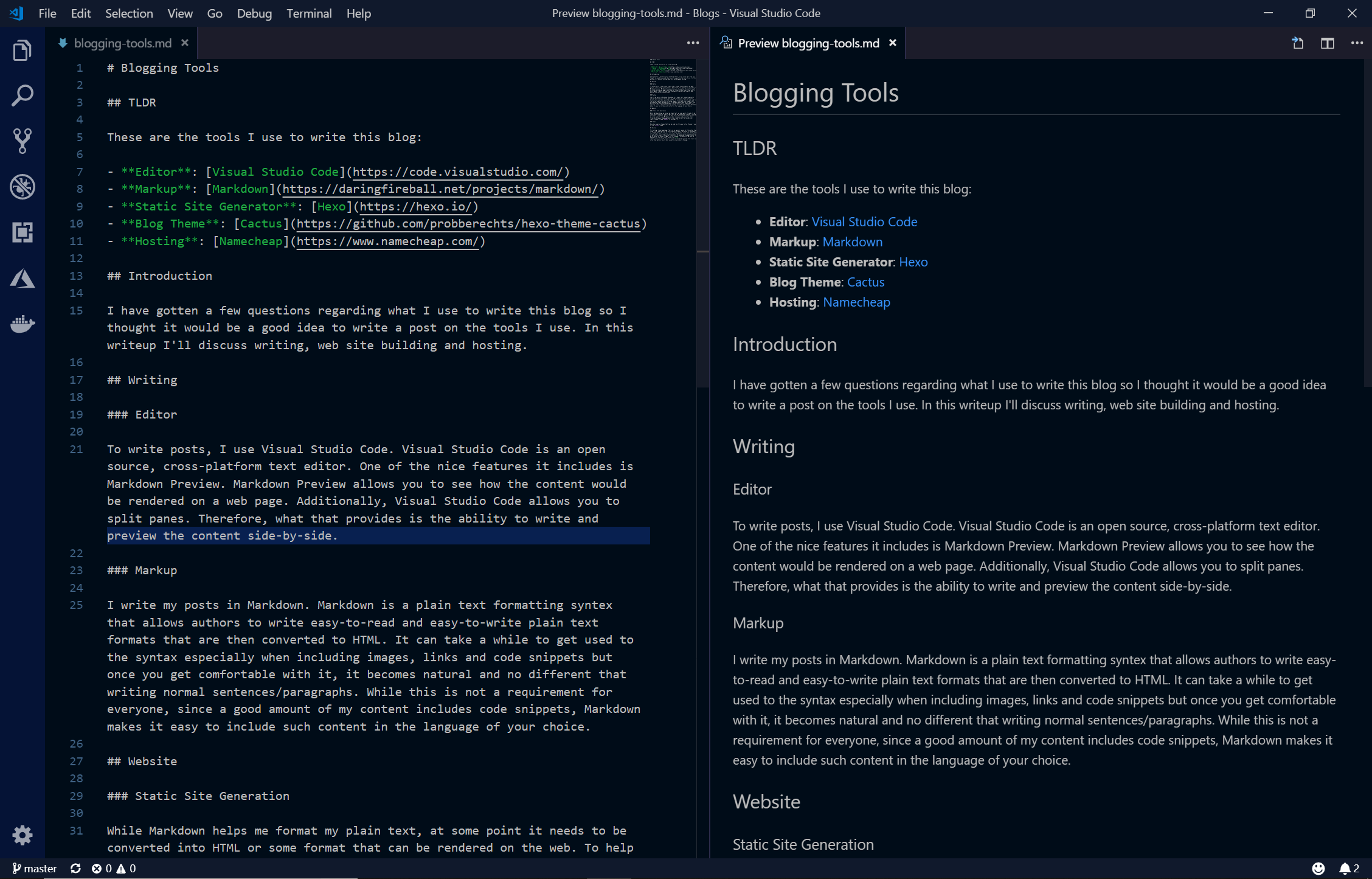Viewport: 1372px width, 879px height.
Task: Expand More Actions menu of preview pane
Action: tap(1357, 43)
